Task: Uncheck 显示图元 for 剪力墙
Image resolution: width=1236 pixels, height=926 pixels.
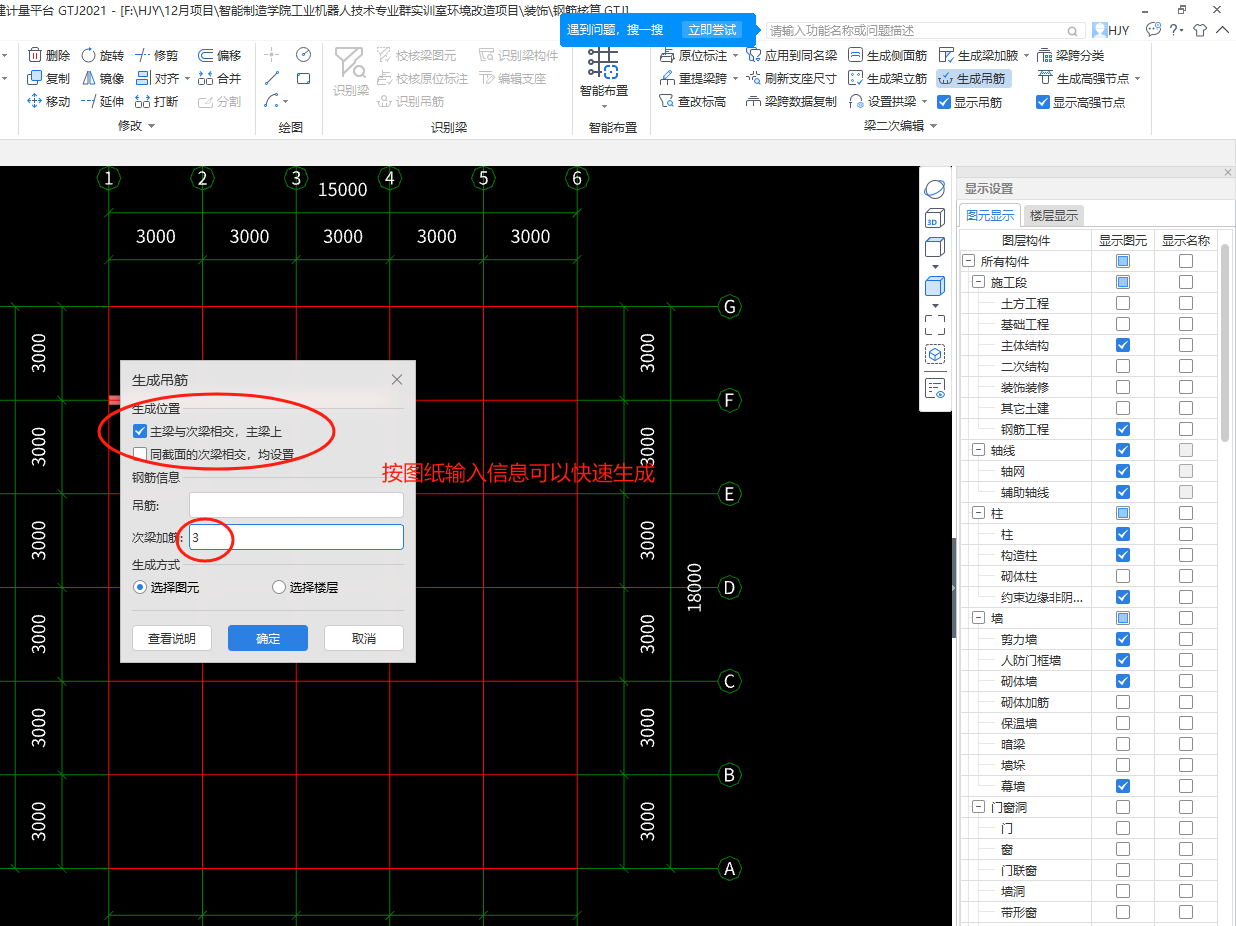Action: click(1123, 639)
